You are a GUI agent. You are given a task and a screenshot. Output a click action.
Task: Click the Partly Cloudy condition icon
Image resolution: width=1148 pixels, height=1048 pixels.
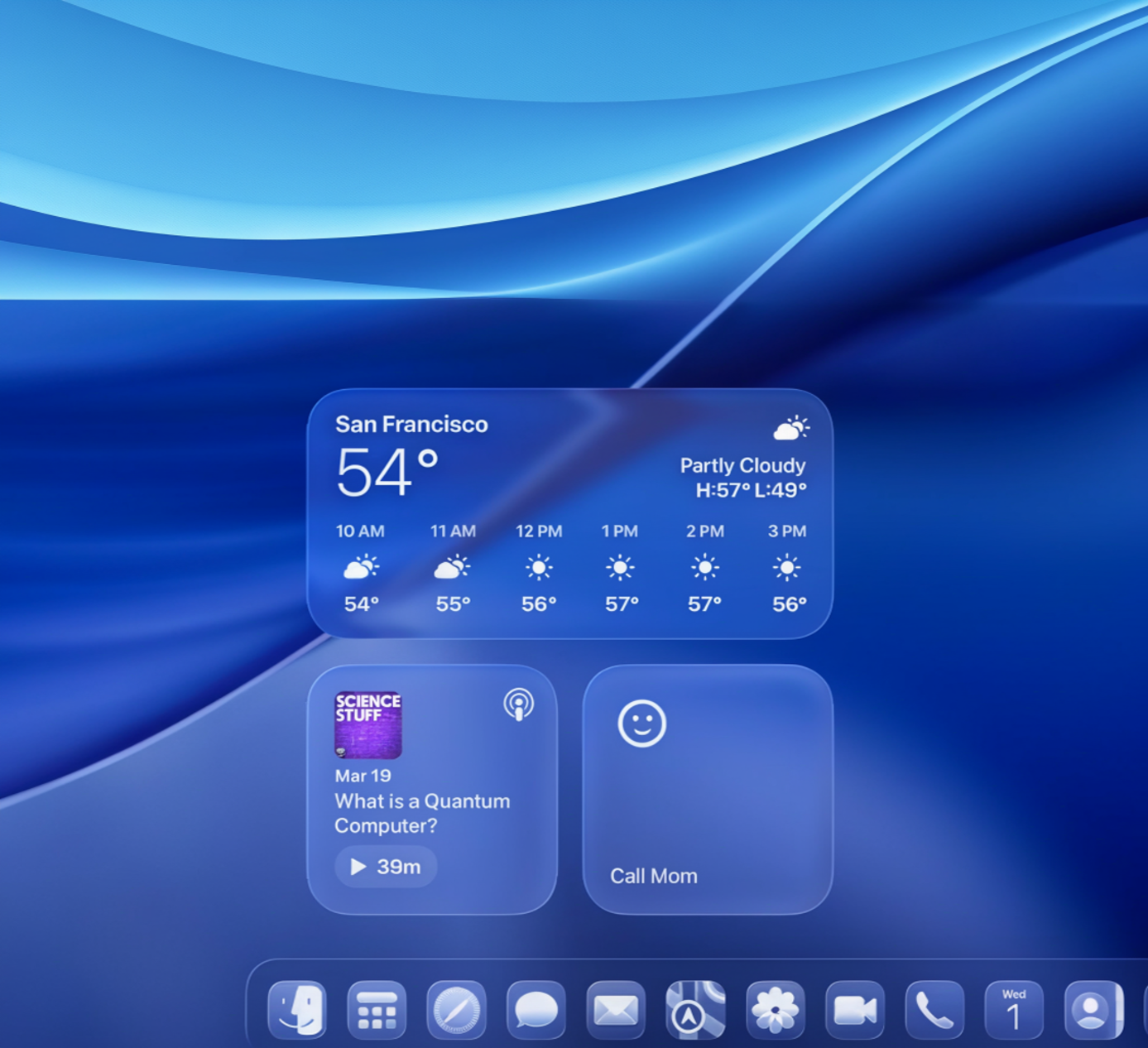(x=790, y=428)
